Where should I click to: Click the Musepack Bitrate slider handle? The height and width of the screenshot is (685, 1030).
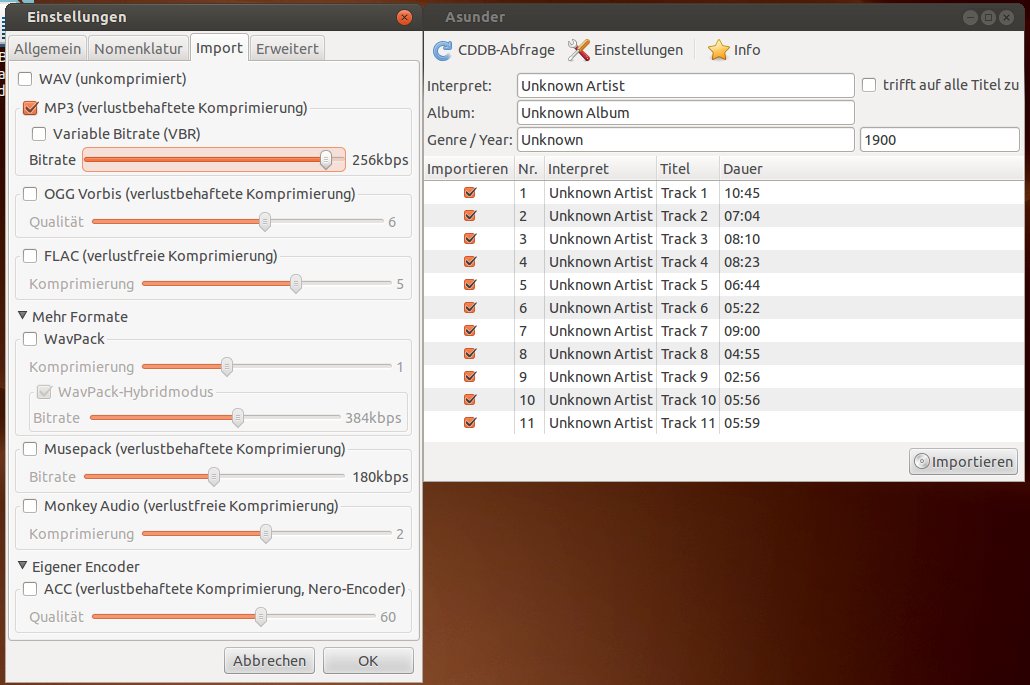(x=213, y=477)
